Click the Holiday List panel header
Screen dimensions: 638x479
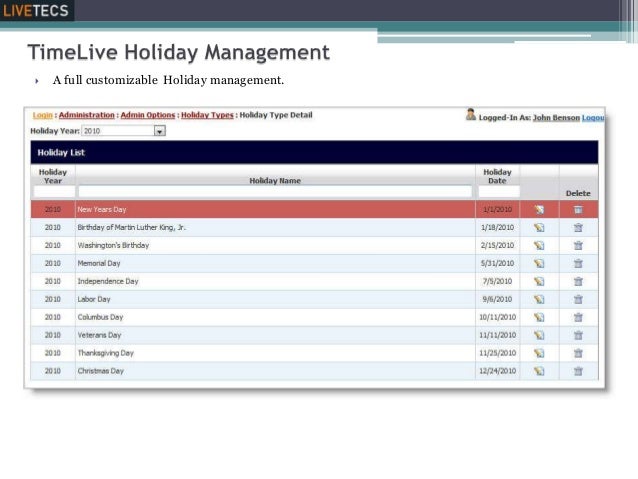[x=314, y=153]
